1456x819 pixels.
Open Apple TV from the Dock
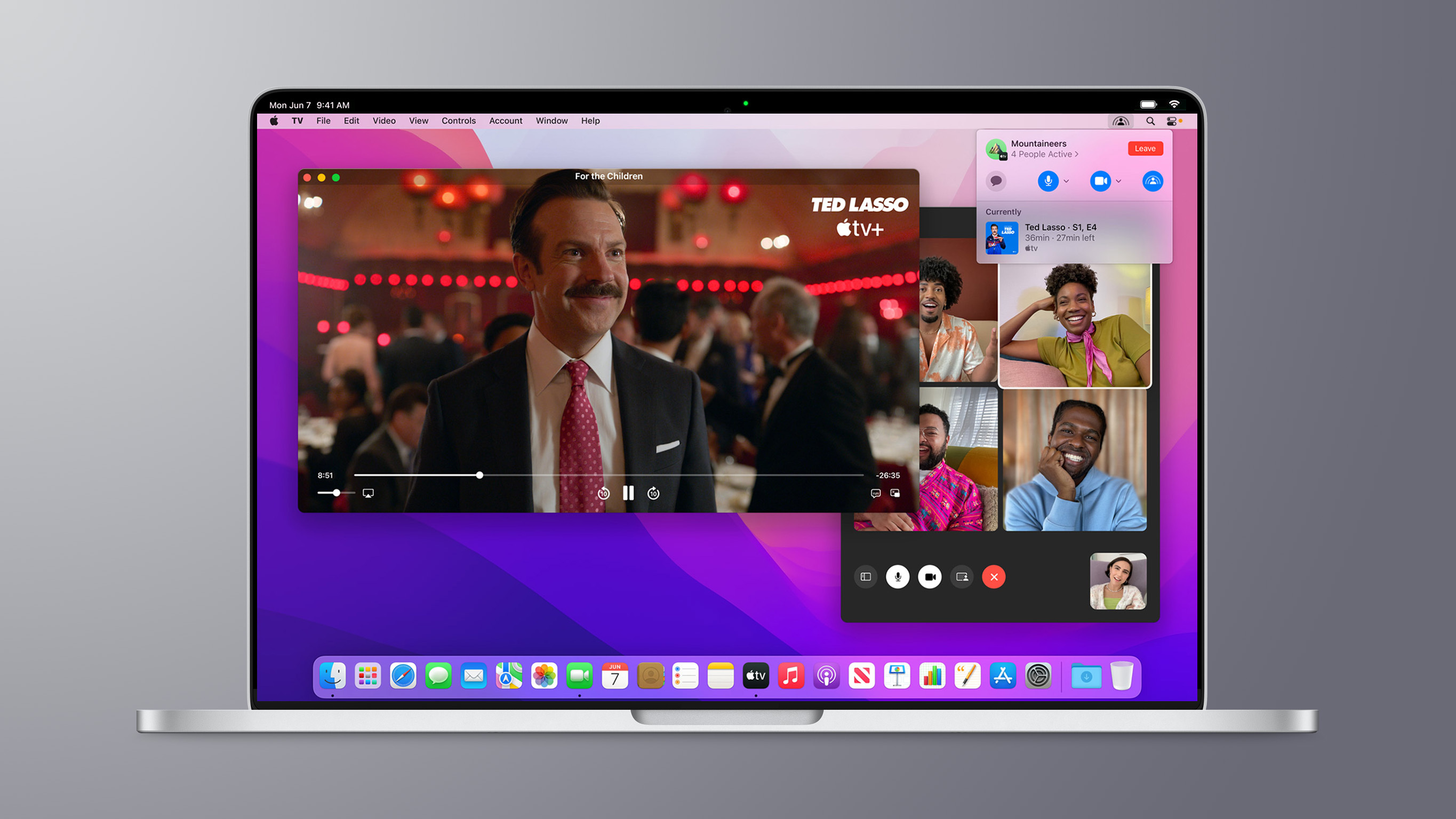[x=756, y=676]
